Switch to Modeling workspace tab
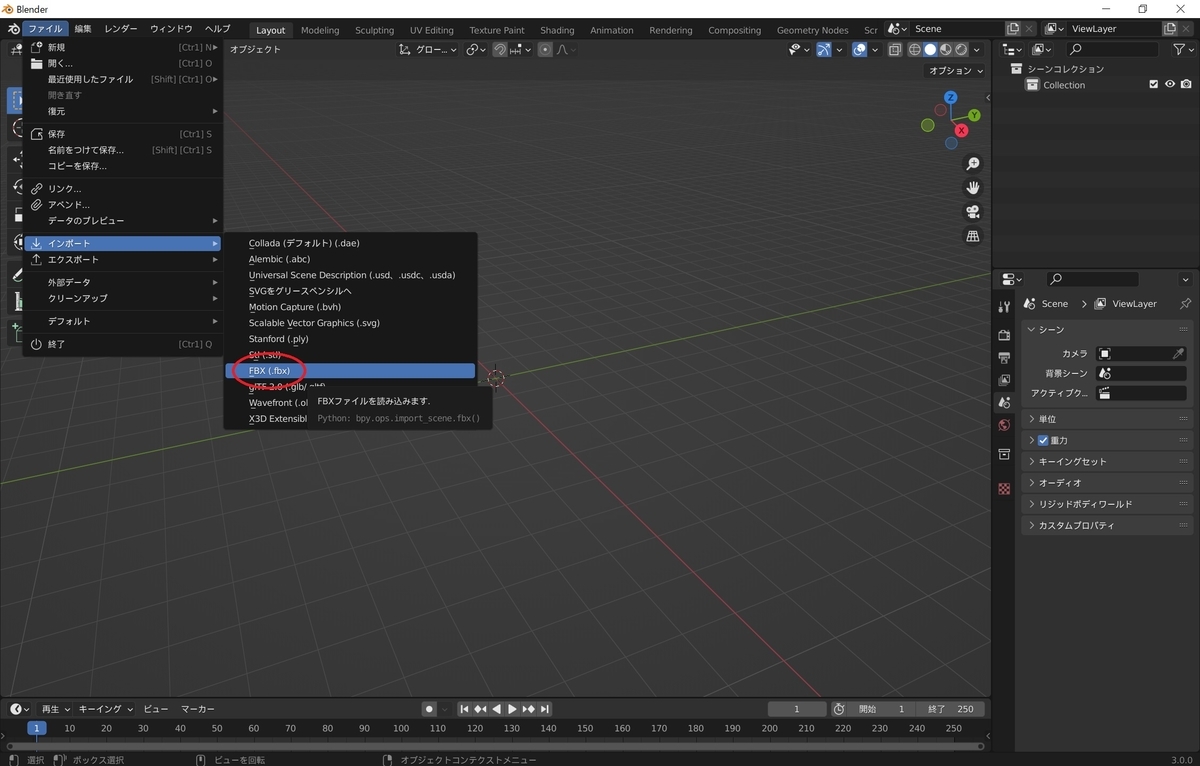 320,30
